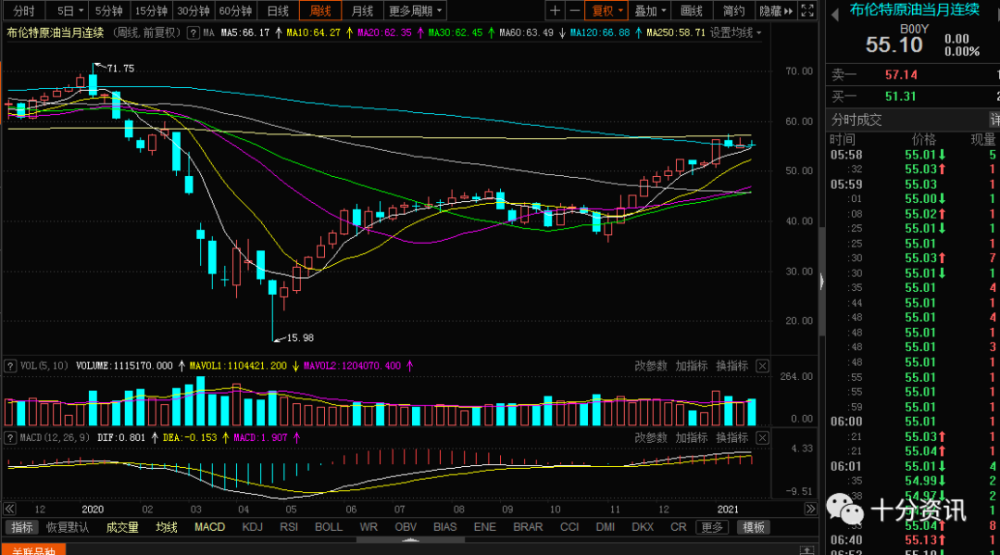
Task: Click 画线 draw line button
Action: [x=691, y=11]
